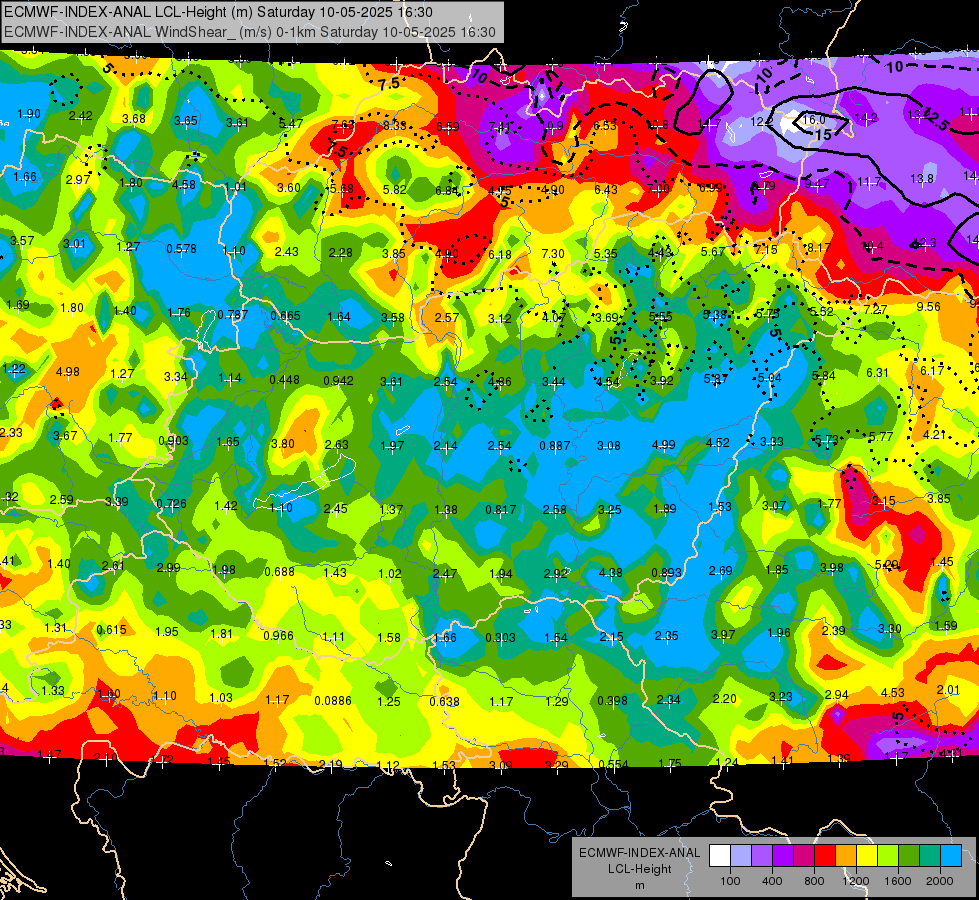979x900 pixels.
Task: Click the wind shear value 0.638
Action: pos(444,701)
